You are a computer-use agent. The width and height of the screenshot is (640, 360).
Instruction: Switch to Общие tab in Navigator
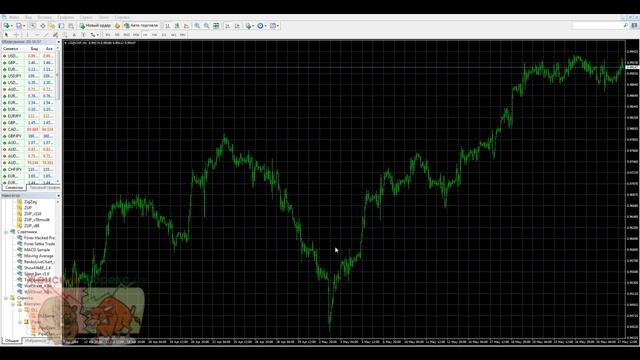[11, 340]
